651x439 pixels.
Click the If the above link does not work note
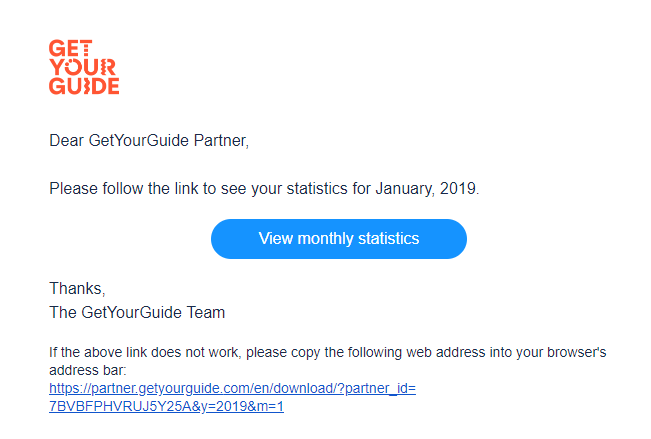[x=328, y=361]
